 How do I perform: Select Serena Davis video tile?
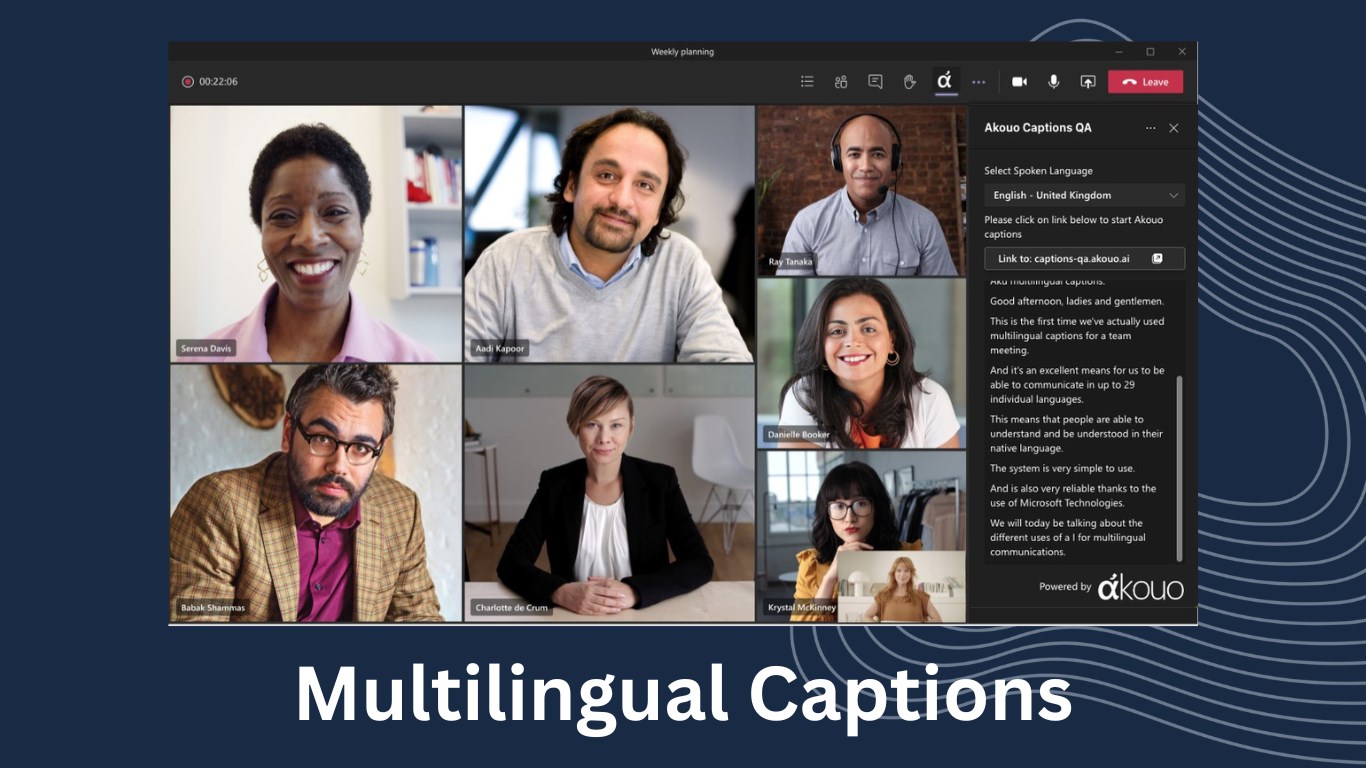click(x=316, y=234)
